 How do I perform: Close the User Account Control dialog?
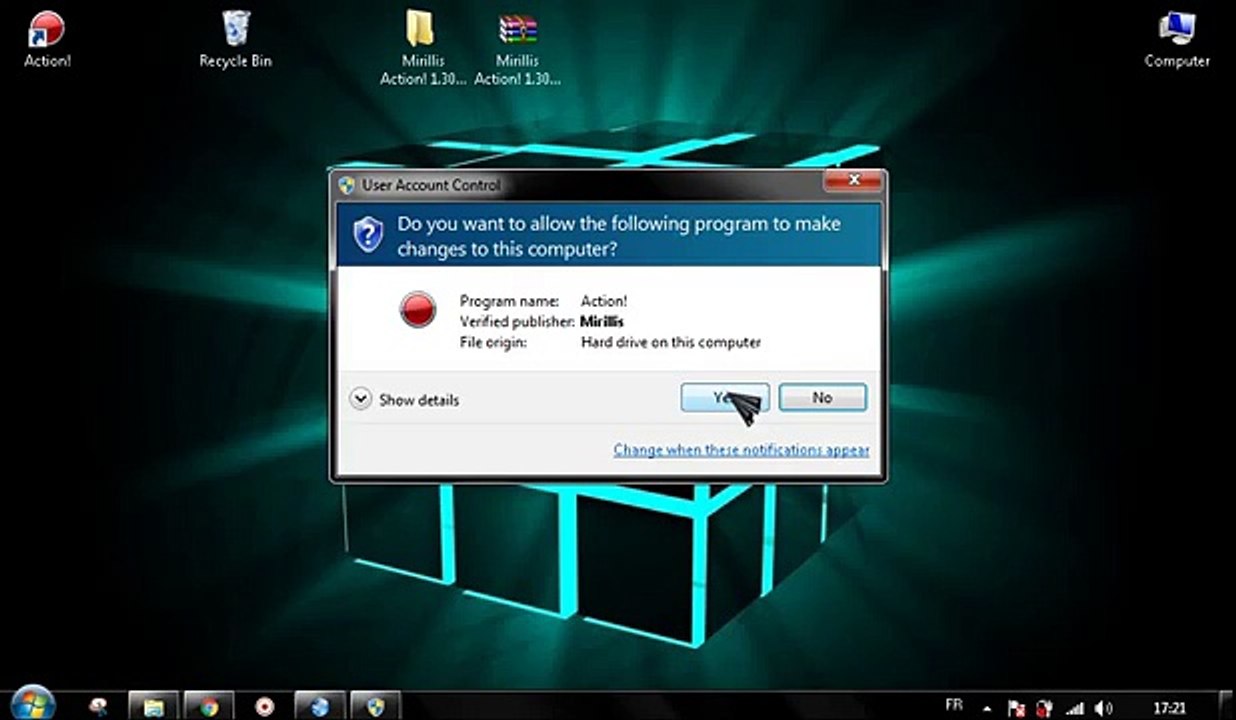pyautogui.click(x=854, y=181)
